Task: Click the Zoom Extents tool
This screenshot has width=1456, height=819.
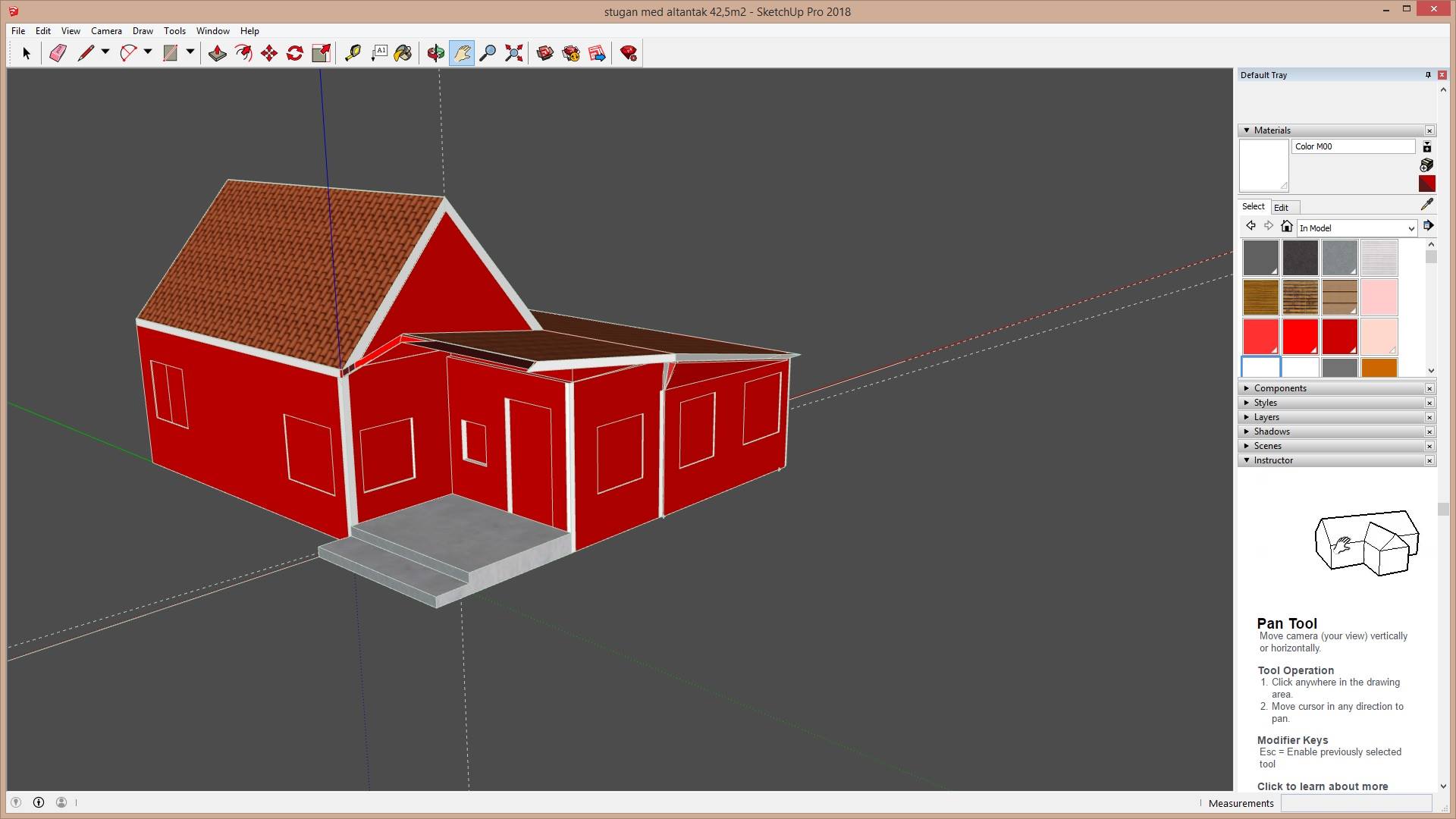Action: coord(514,53)
